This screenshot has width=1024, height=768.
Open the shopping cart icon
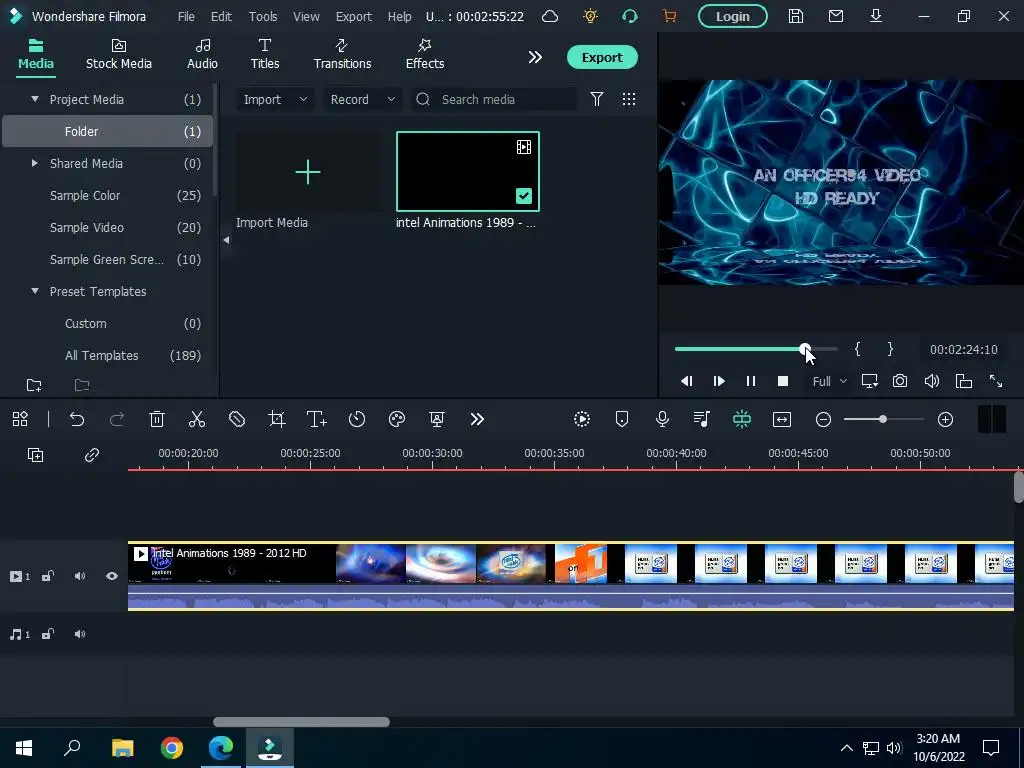point(669,16)
